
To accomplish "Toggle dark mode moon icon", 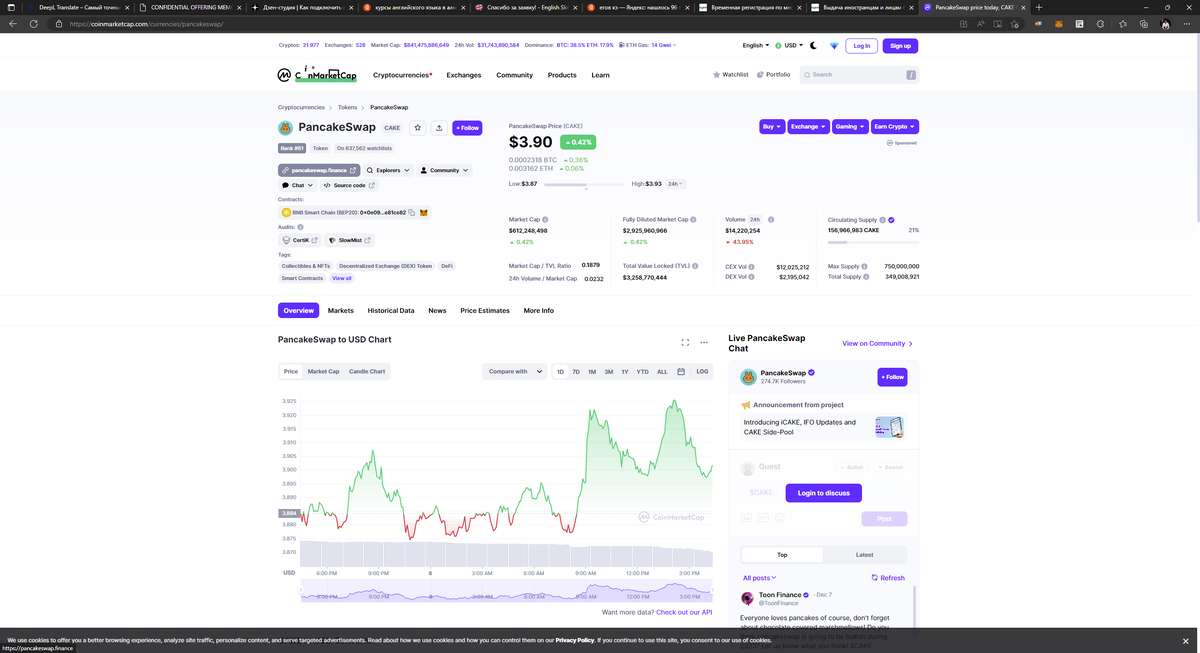I will point(813,46).
